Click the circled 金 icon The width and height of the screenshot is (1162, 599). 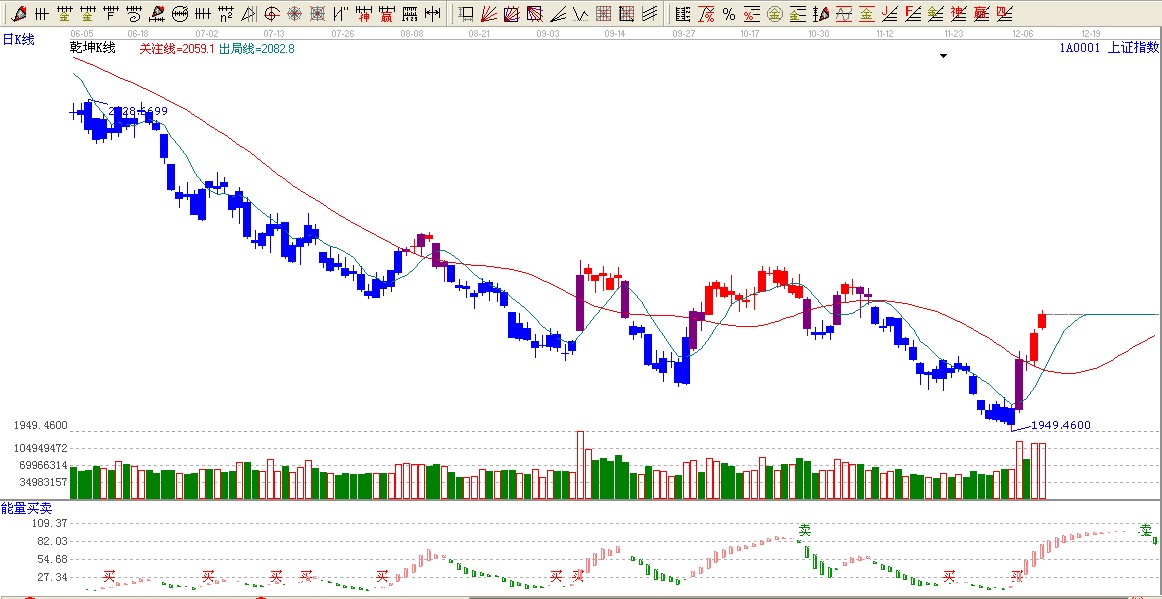coord(774,14)
